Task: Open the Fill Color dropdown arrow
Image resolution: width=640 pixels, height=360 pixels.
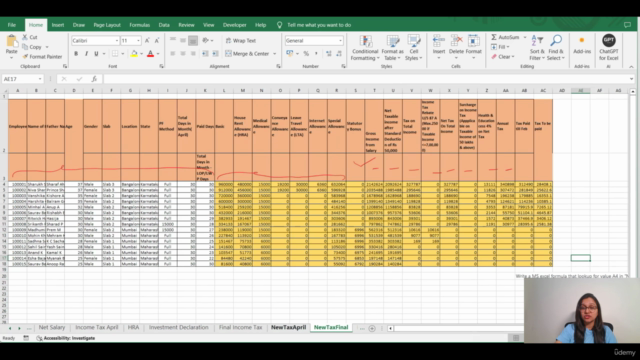Action: point(141,53)
